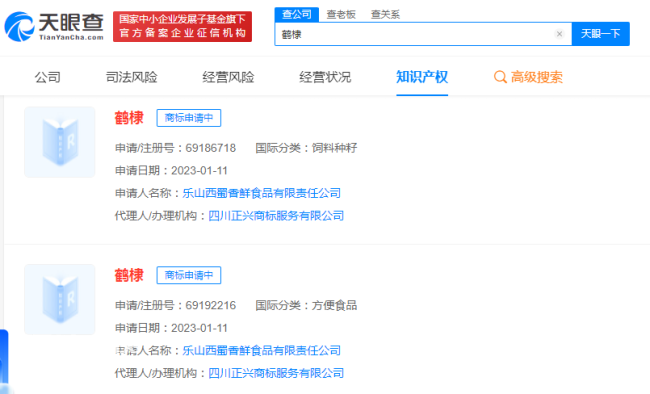This screenshot has width=650, height=394.
Task: Click 商标申请中 tag on 饲料种籽 entry
Action: 189,118
